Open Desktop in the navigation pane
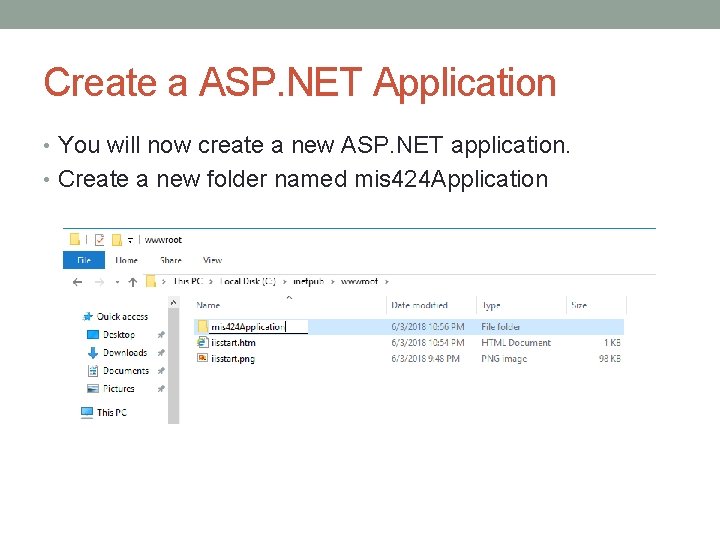The height and width of the screenshot is (540, 720). pyautogui.click(x=119, y=335)
